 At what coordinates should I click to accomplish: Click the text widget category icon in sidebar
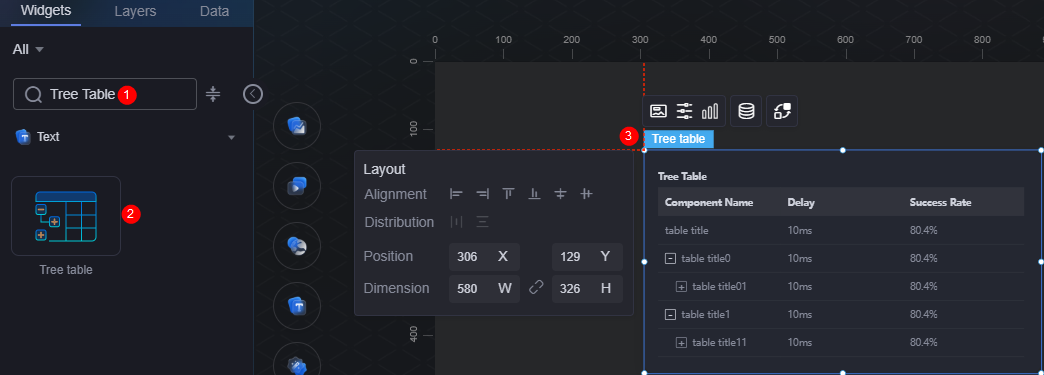click(296, 306)
